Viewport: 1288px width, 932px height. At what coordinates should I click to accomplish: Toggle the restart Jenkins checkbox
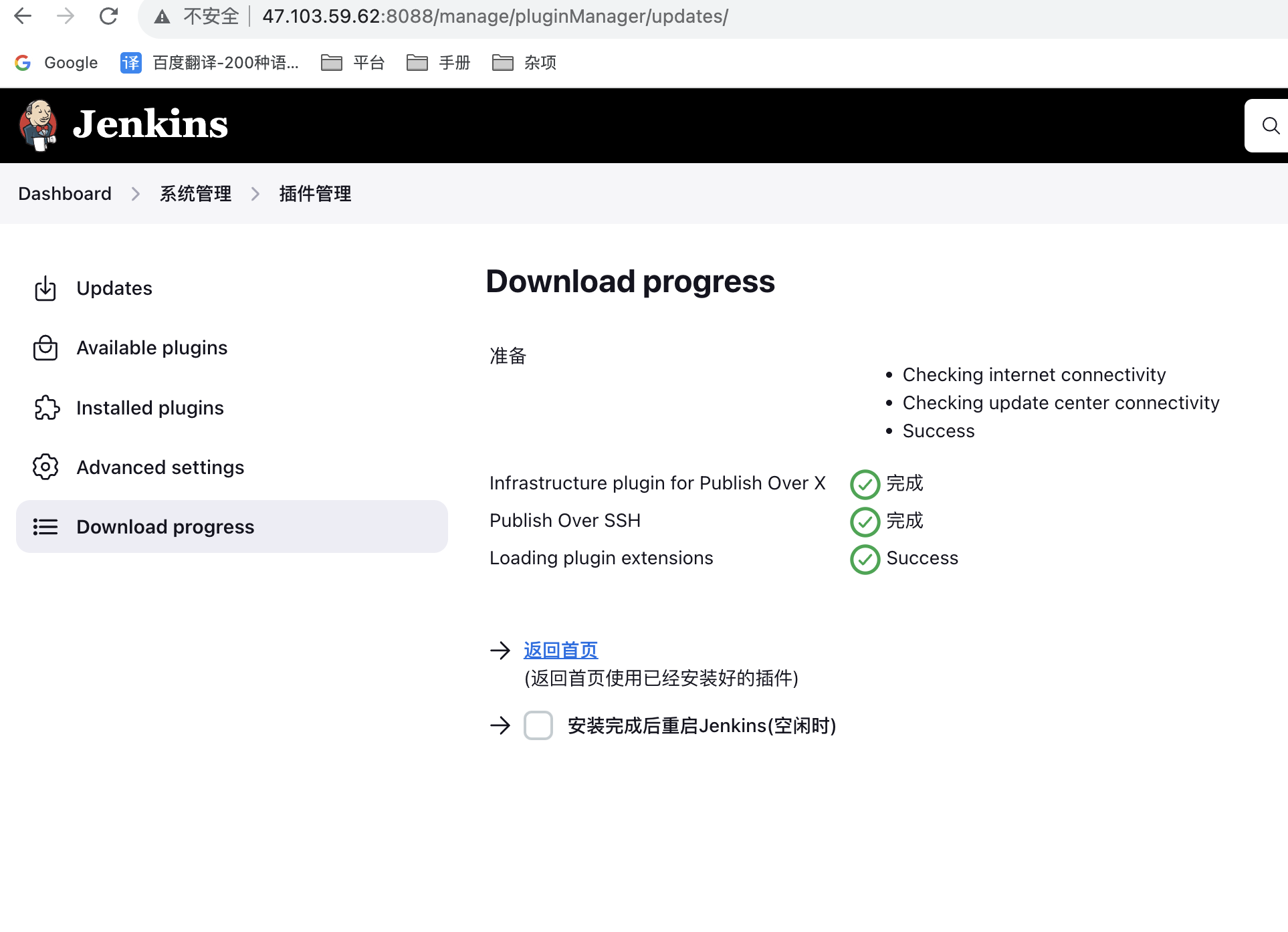(x=539, y=726)
